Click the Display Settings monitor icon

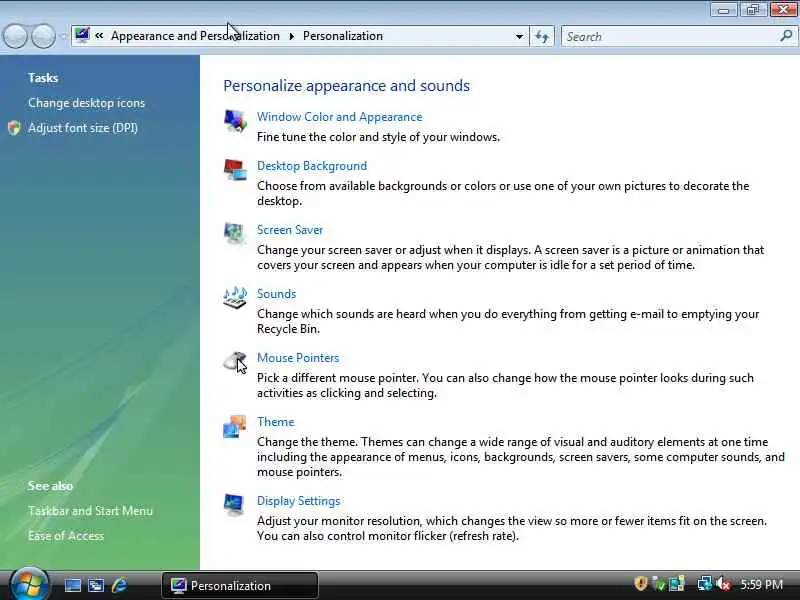coord(234,505)
